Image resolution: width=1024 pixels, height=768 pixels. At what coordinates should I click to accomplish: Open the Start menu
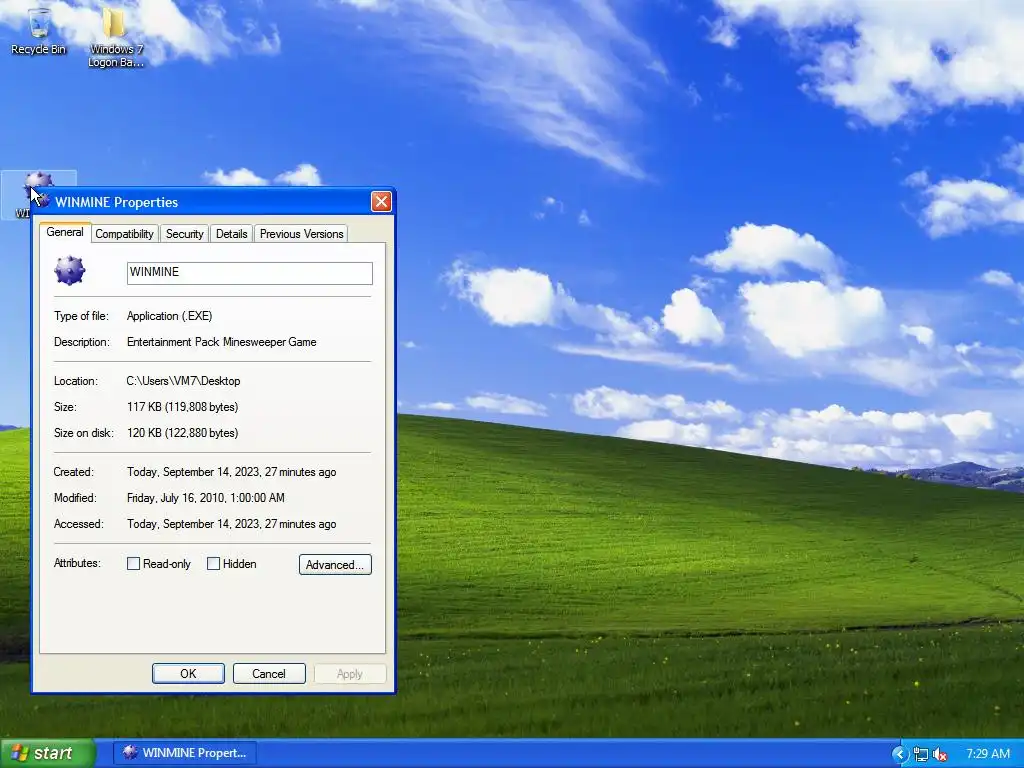pos(47,753)
